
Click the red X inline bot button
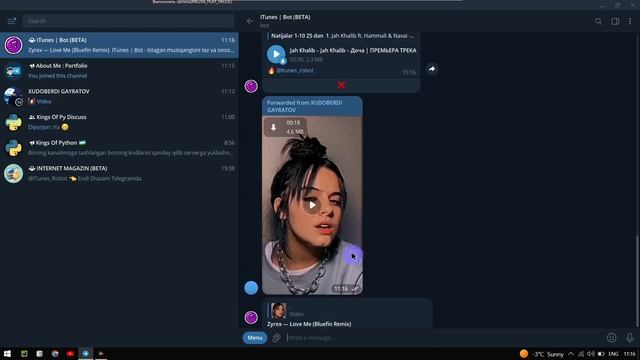[x=341, y=85]
